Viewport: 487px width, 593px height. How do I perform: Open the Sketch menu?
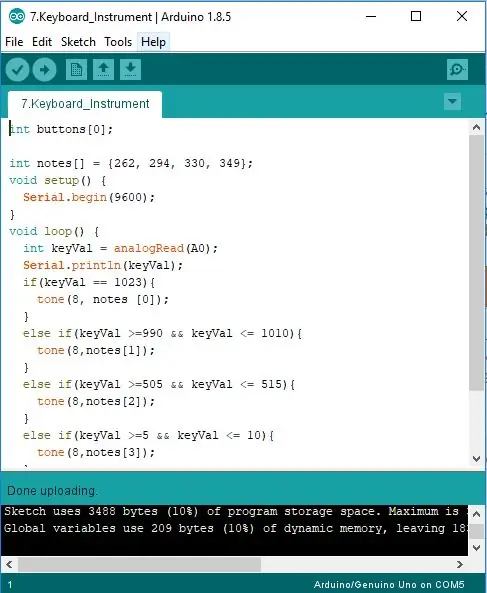(78, 42)
